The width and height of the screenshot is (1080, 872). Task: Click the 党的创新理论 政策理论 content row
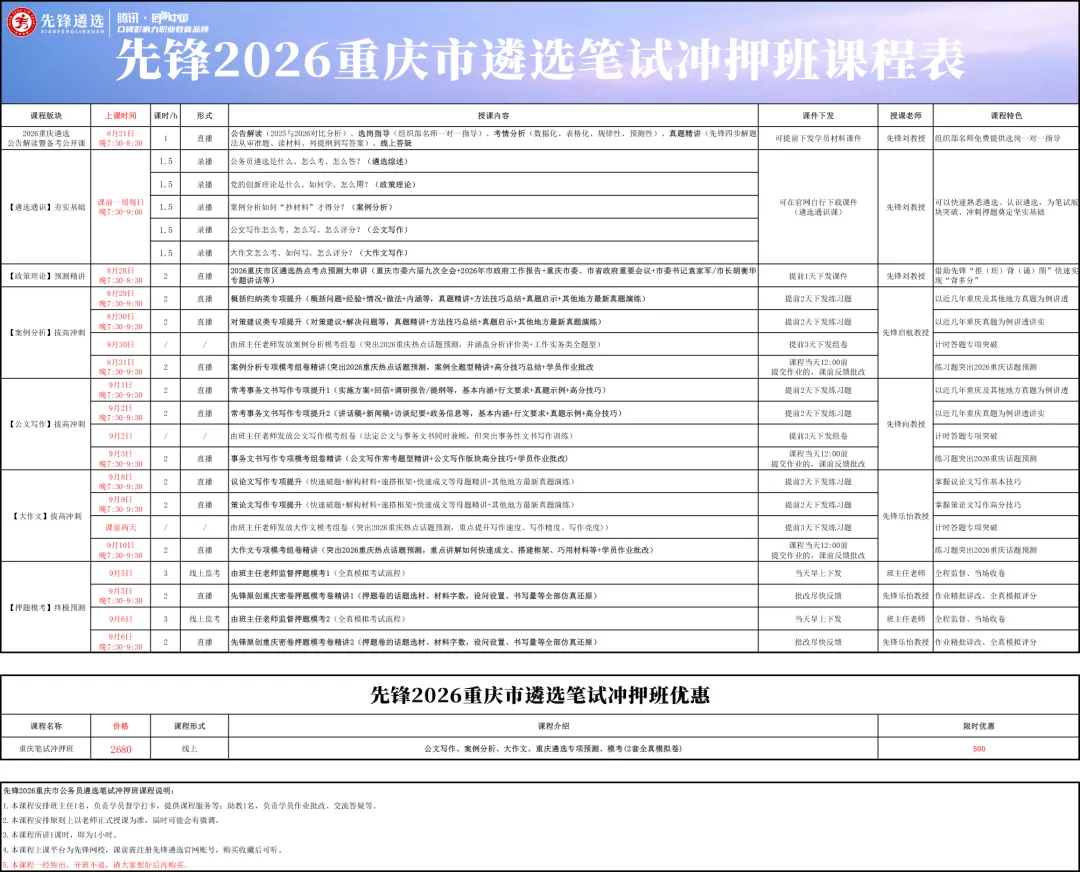point(493,184)
